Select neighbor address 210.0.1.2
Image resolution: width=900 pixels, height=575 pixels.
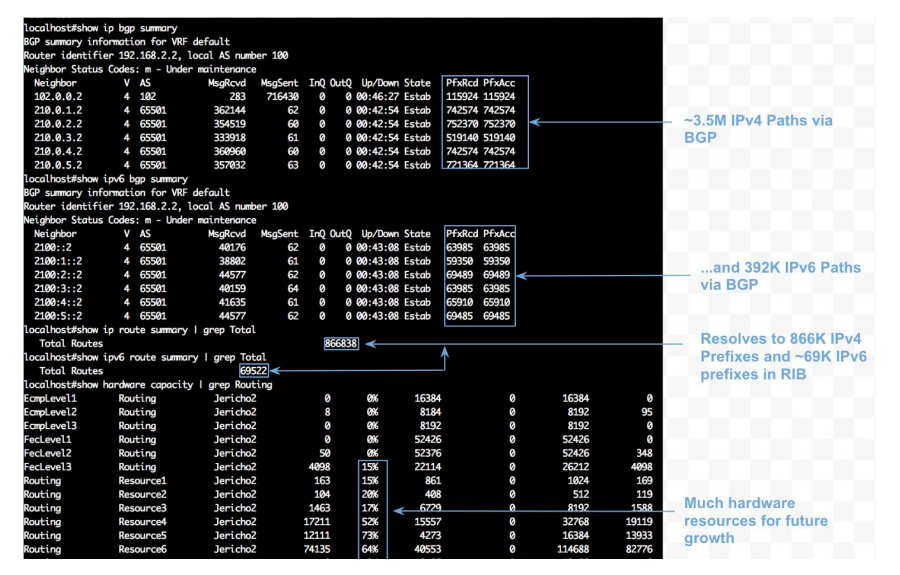point(58,110)
